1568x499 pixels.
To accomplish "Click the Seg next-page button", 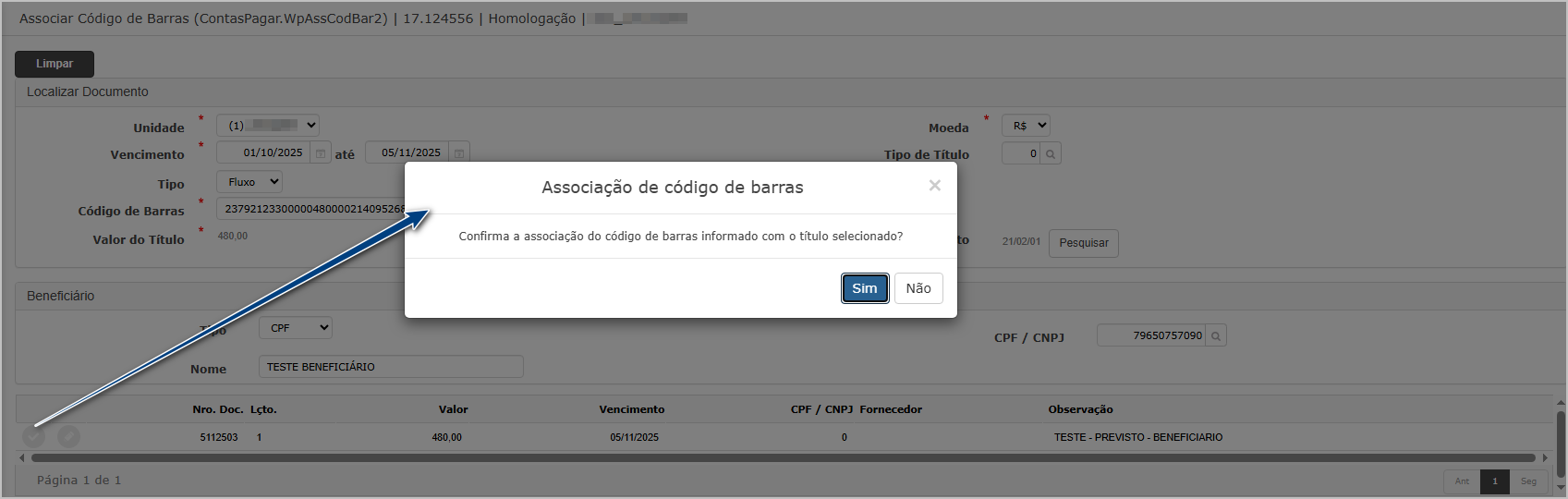I will click(x=1528, y=481).
